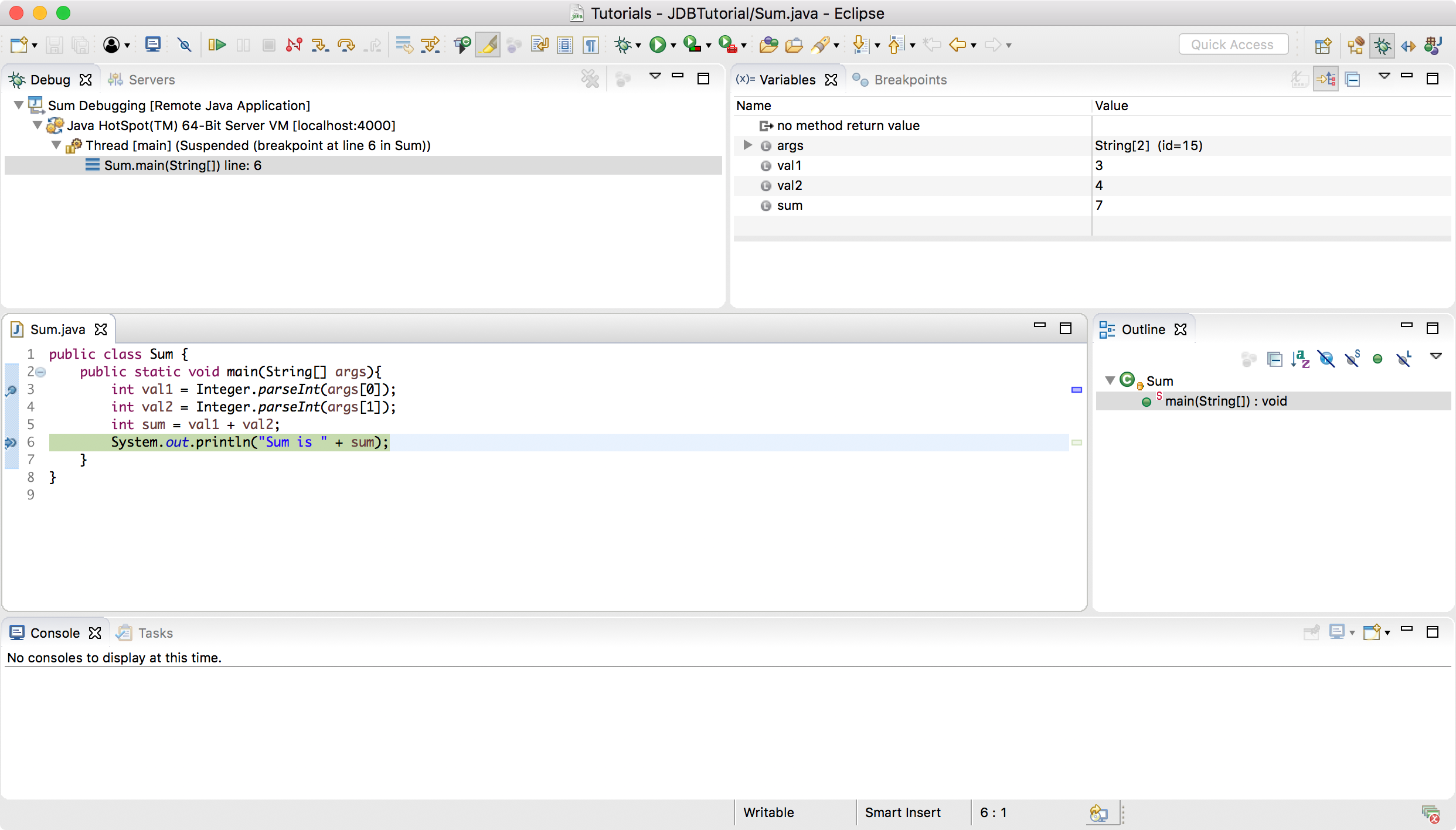Click the Smart Insert status entry
1456x830 pixels.
click(x=903, y=812)
